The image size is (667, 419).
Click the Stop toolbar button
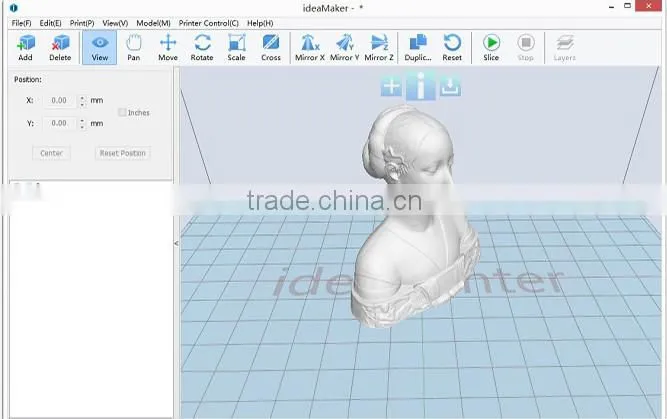[x=526, y=47]
